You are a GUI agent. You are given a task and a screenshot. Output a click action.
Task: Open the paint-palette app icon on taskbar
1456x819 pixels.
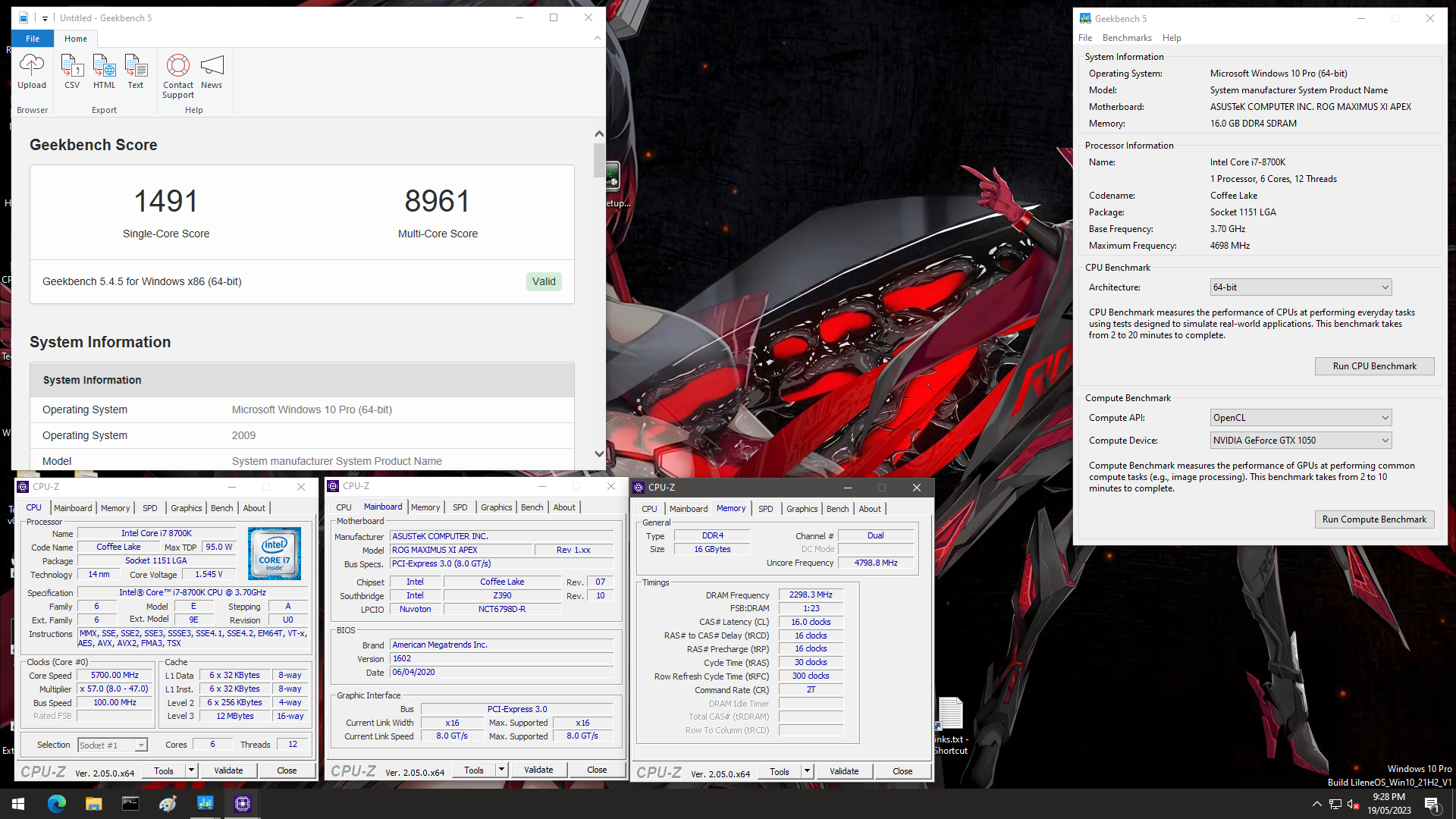(168, 804)
